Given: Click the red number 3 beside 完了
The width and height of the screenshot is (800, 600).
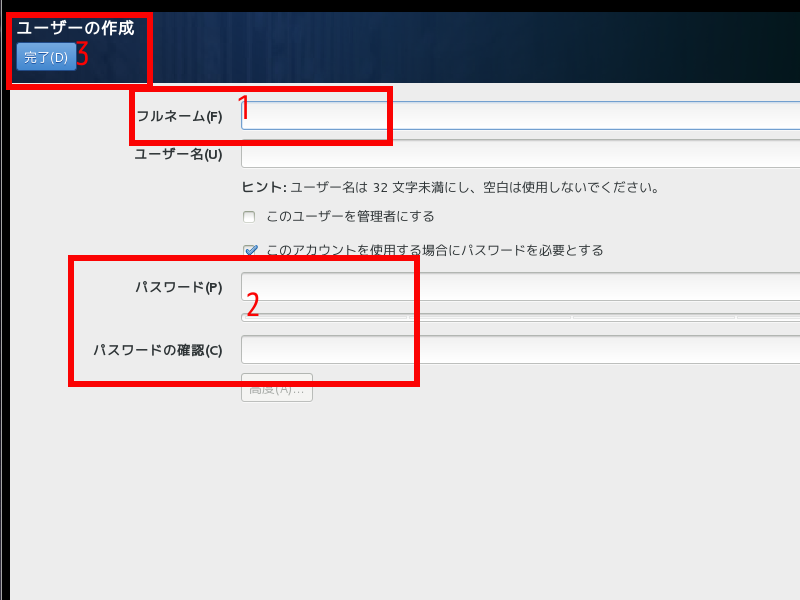Looking at the screenshot, I should pos(83,55).
